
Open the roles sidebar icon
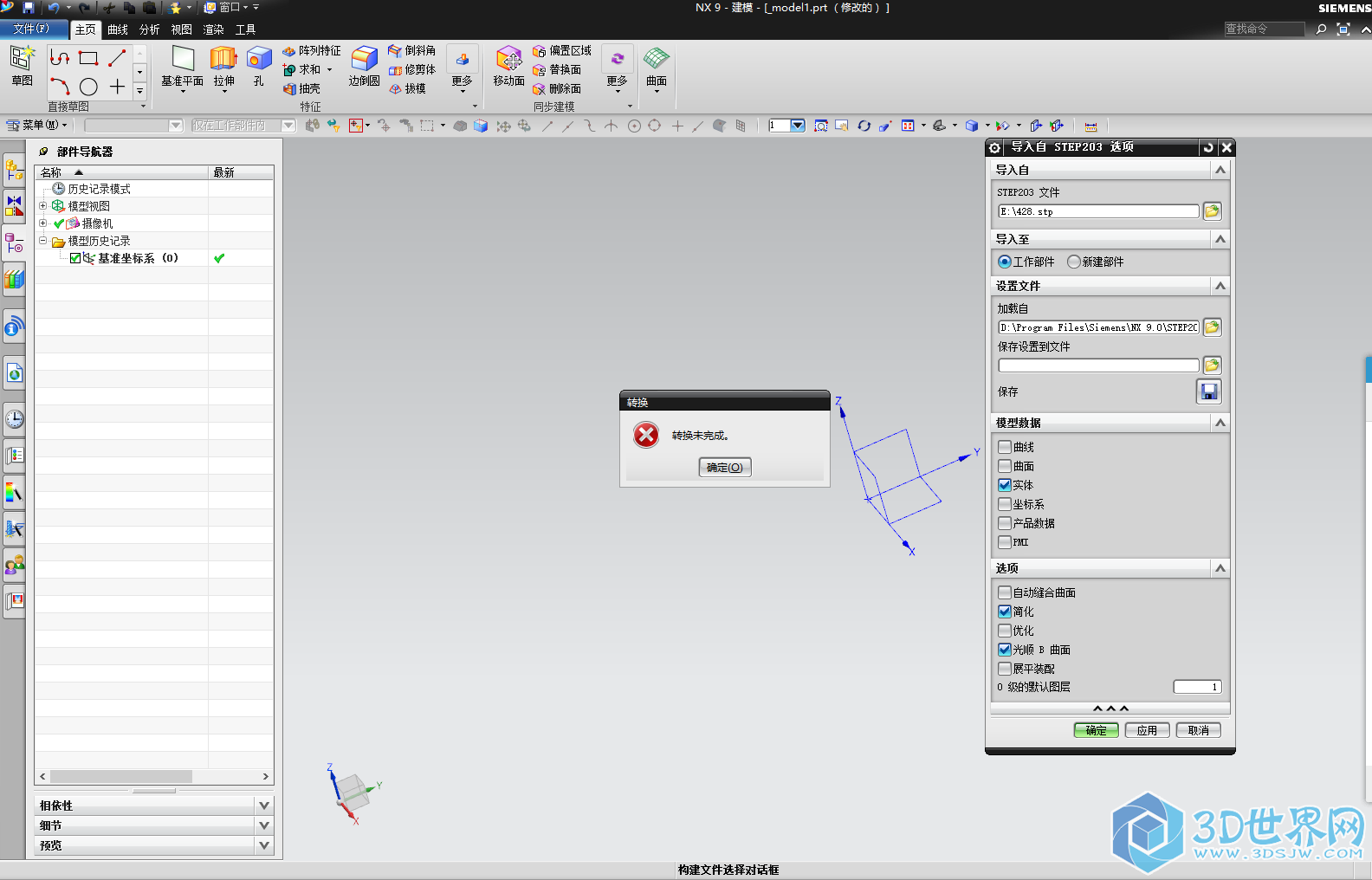pyautogui.click(x=14, y=566)
